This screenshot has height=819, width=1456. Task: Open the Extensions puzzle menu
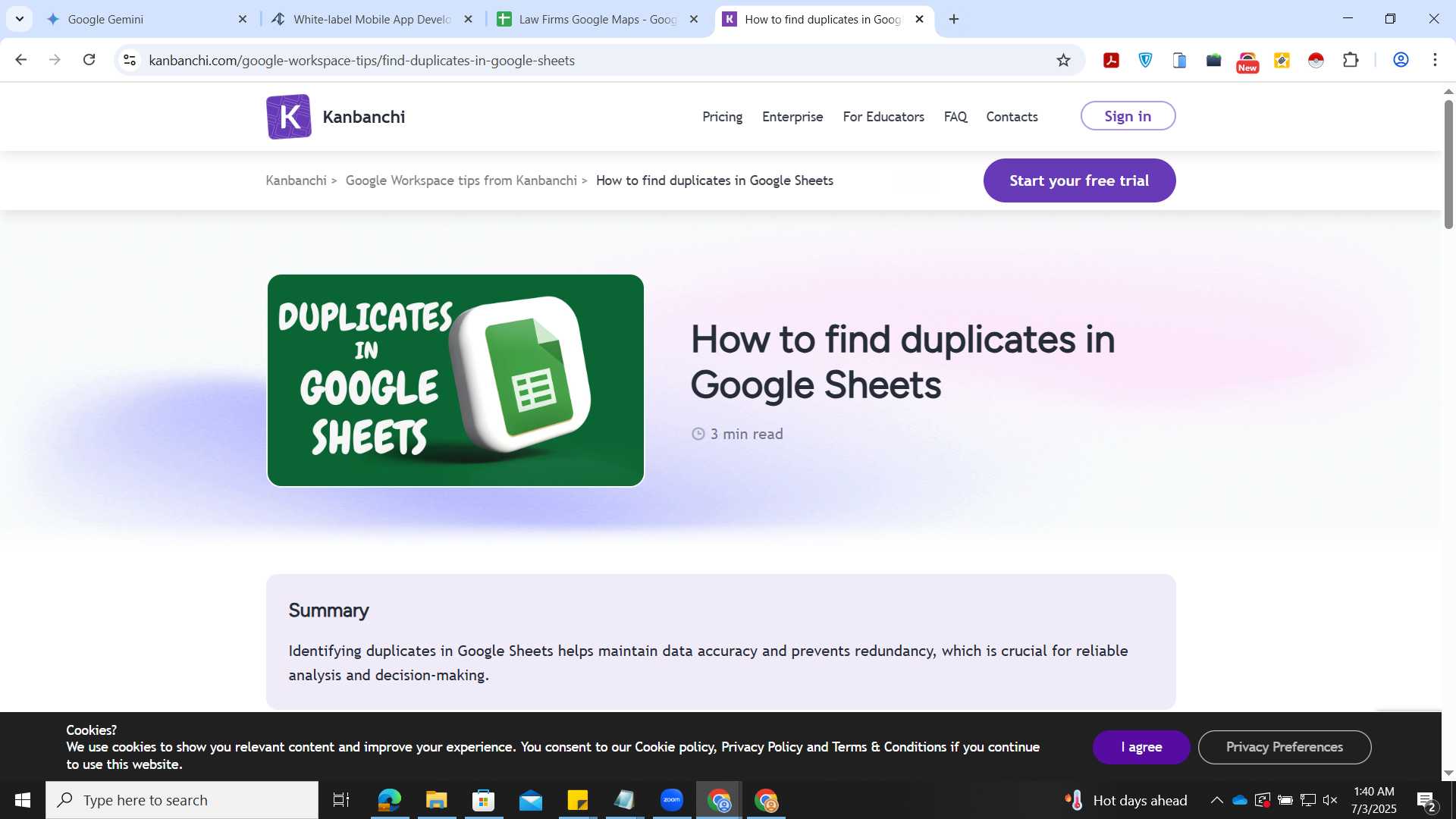click(x=1351, y=60)
